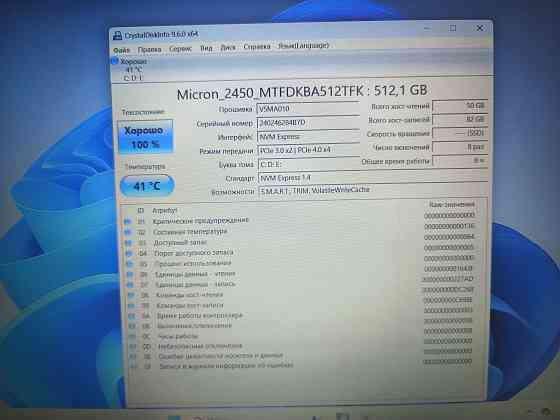Open the Сервис menu
The image size is (560, 420).
[180, 49]
